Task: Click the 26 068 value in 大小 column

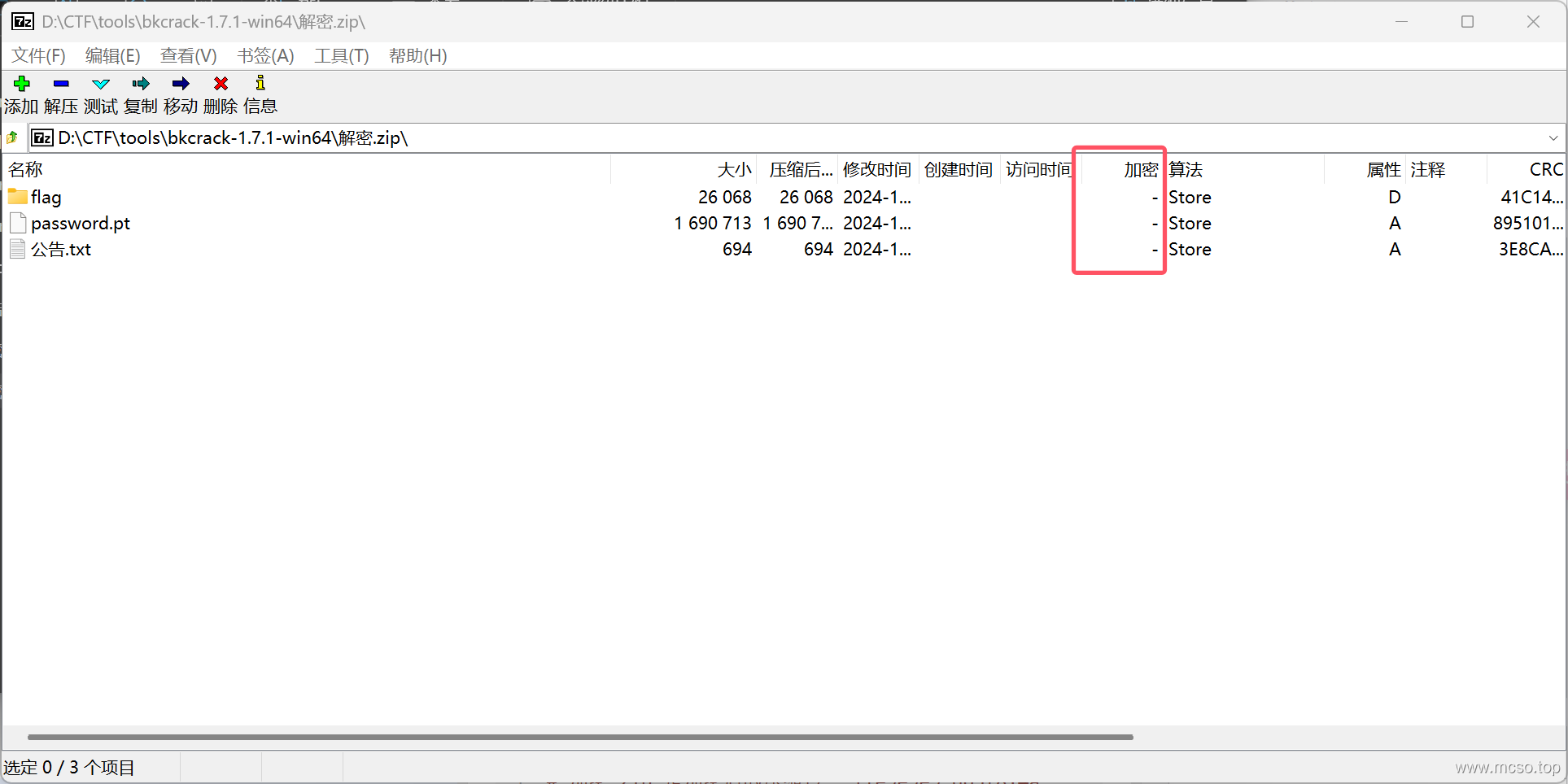Action: click(725, 197)
